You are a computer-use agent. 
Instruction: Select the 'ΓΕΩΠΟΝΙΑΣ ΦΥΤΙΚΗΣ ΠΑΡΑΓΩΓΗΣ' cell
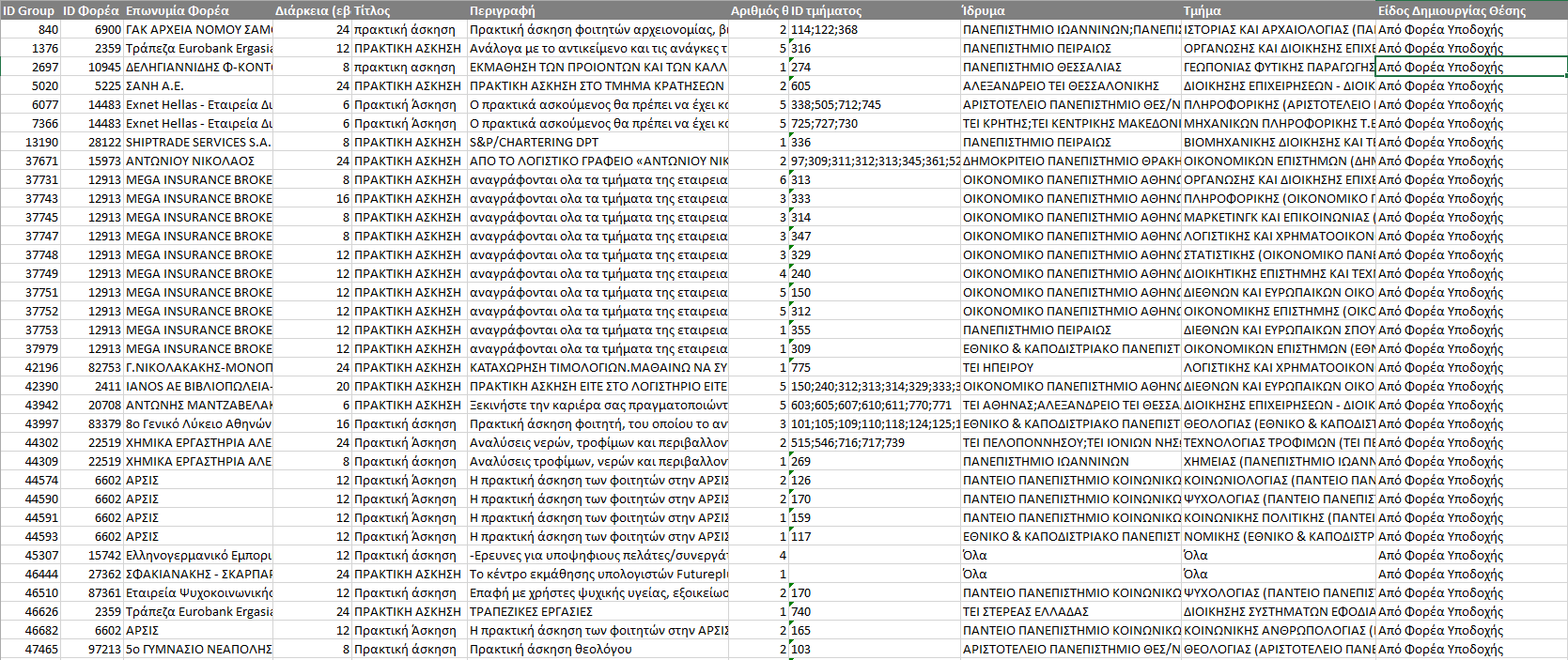click(x=1279, y=67)
